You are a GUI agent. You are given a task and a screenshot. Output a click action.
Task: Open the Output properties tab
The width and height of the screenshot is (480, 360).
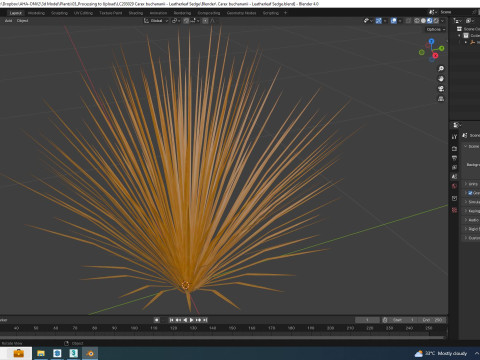(454, 158)
